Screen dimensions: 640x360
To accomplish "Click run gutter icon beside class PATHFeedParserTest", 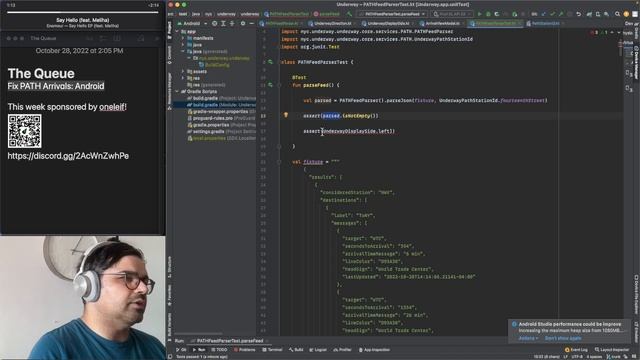I will [x=270, y=62].
